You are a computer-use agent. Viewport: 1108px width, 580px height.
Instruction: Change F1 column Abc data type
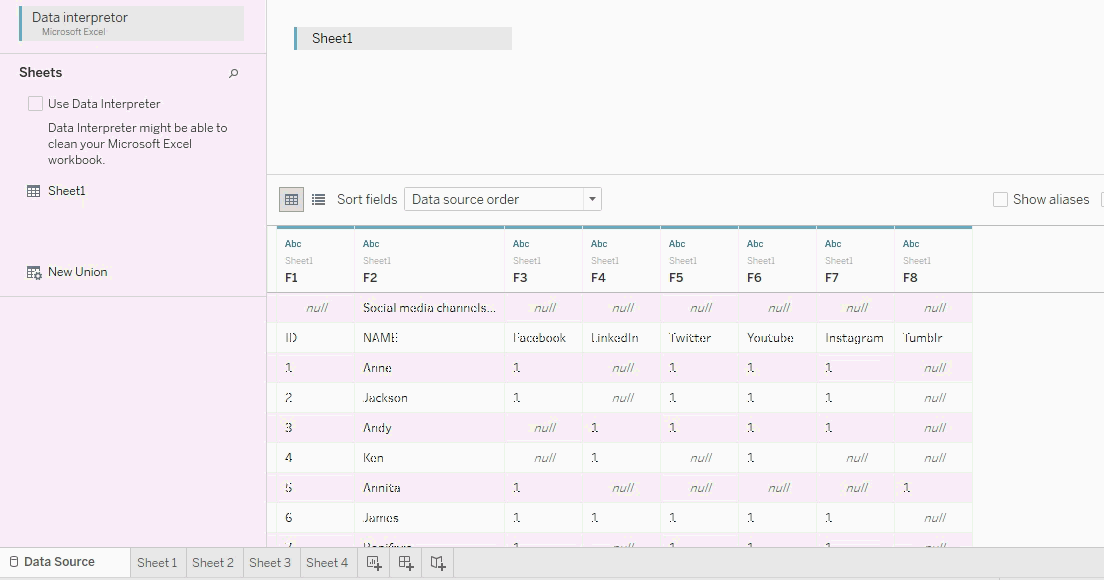point(293,244)
